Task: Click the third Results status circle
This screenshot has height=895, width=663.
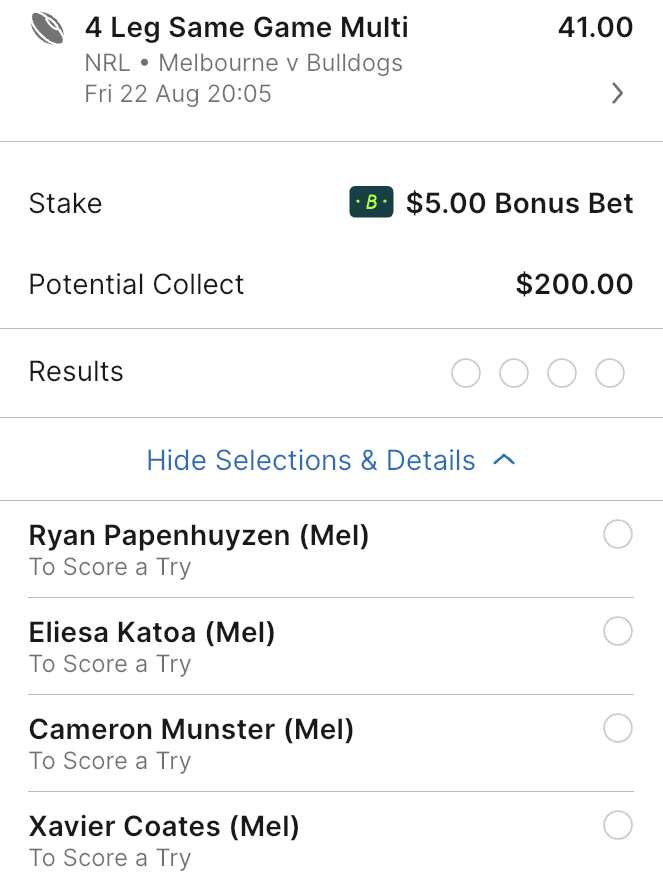Action: tap(562, 374)
